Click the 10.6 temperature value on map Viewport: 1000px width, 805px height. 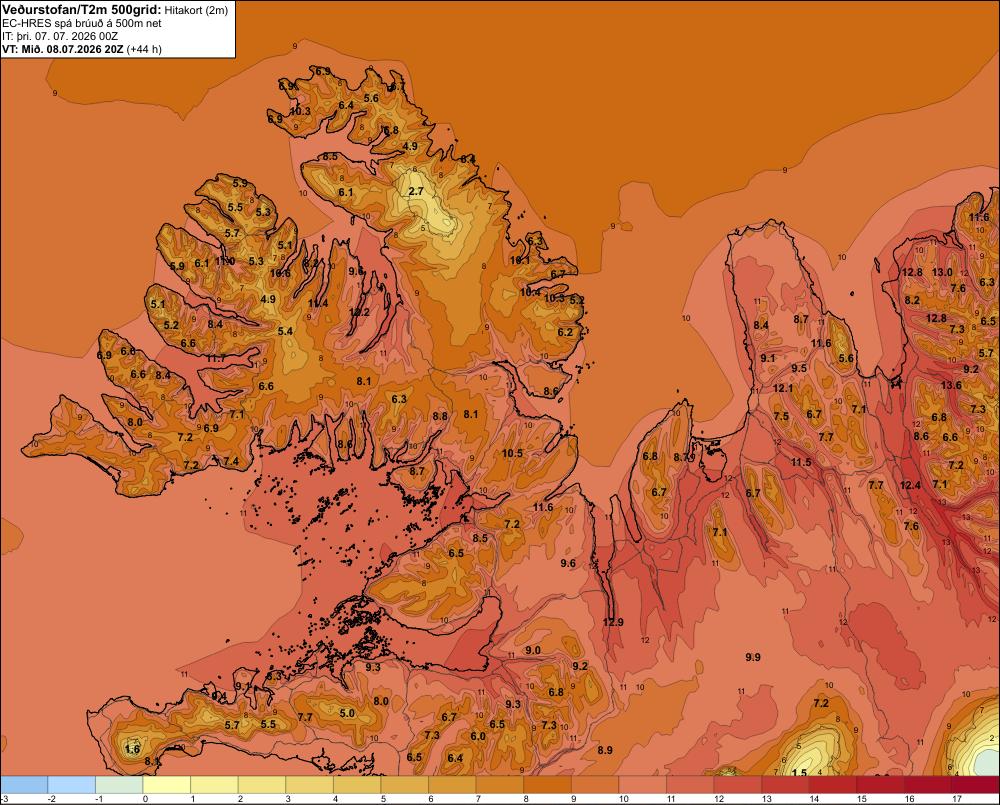click(x=280, y=273)
